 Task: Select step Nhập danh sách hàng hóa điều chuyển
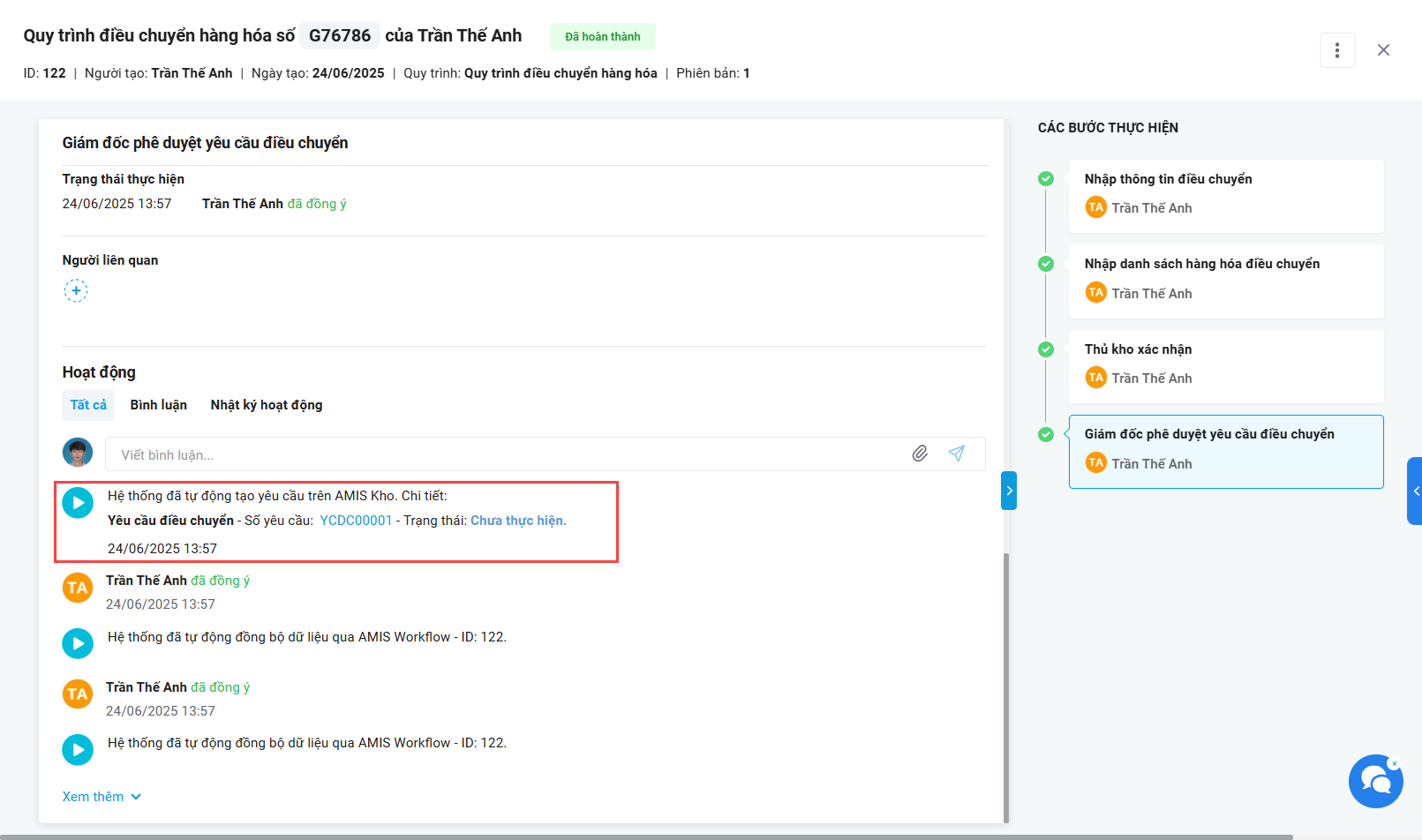coord(1226,281)
